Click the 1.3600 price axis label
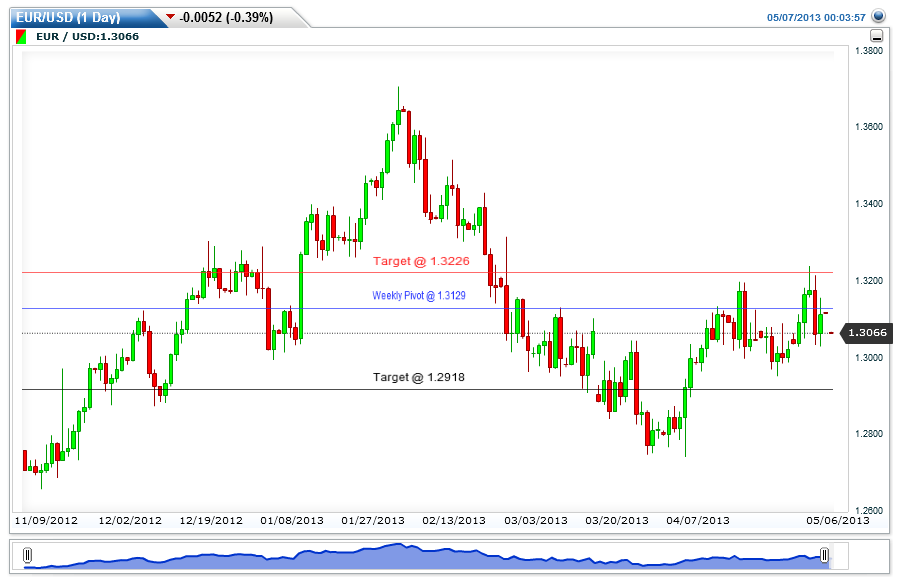This screenshot has height=582, width=900. click(x=869, y=127)
